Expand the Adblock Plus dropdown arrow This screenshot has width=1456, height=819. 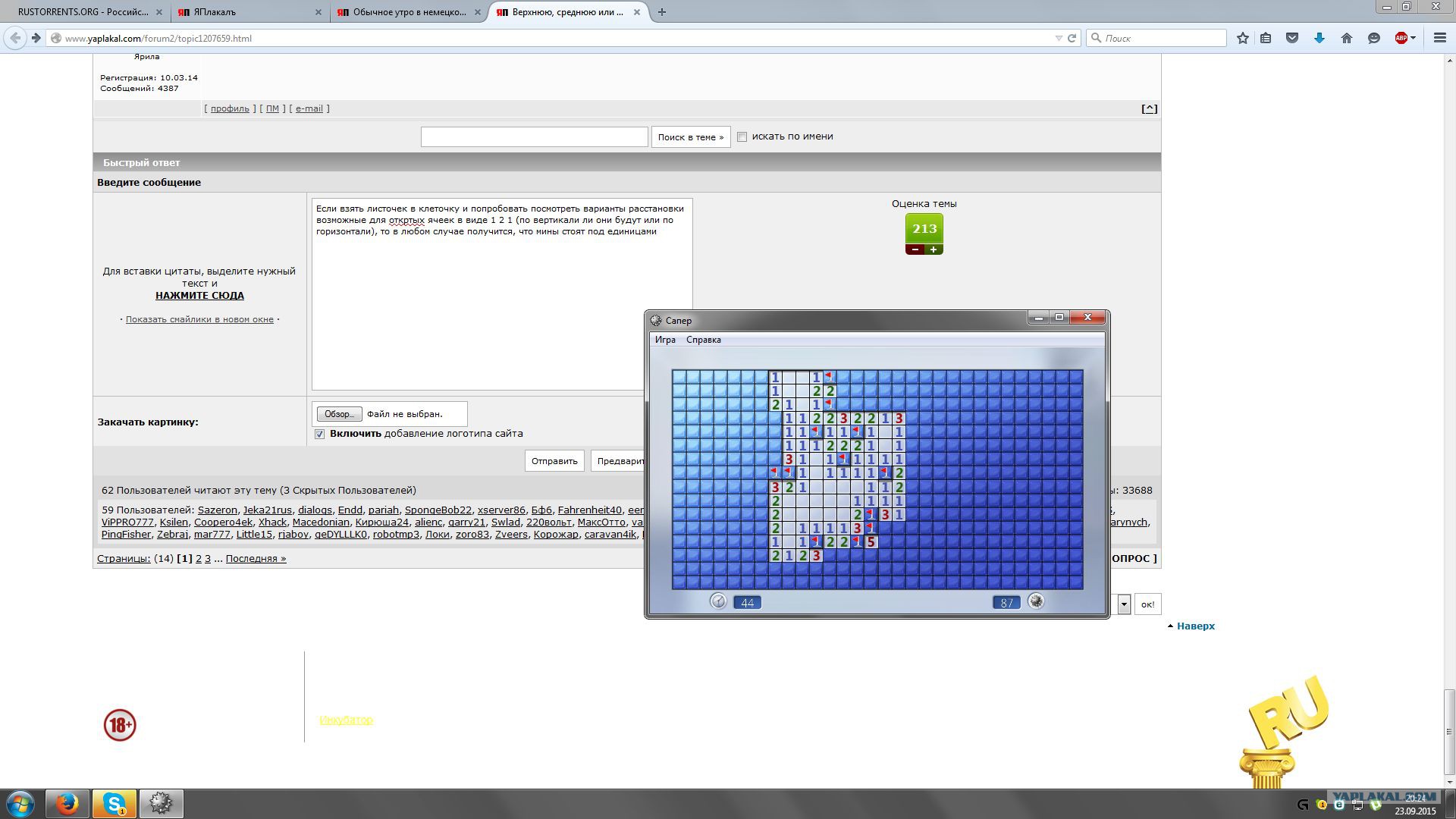(1413, 38)
